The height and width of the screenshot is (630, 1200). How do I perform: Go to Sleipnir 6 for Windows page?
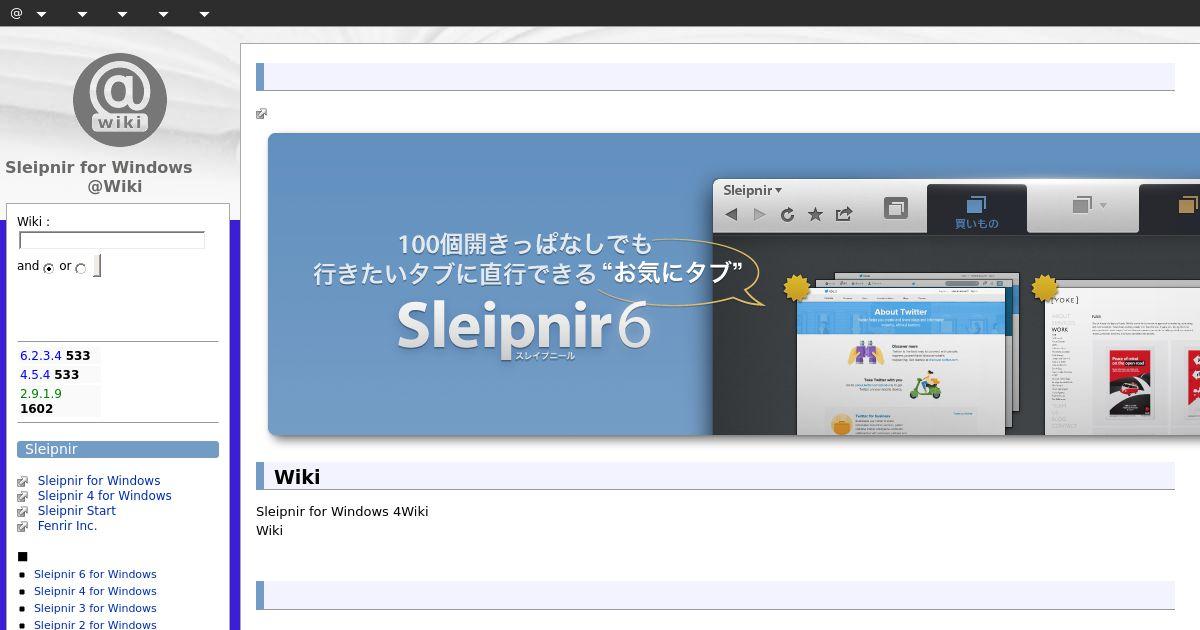(95, 574)
